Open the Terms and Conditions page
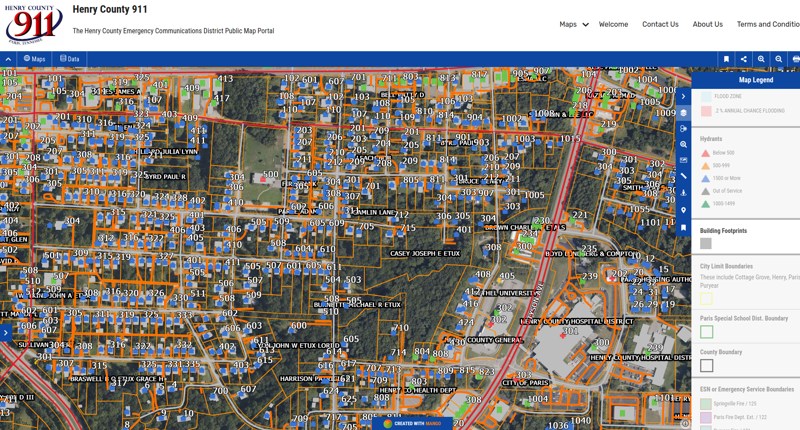Image resolution: width=800 pixels, height=430 pixels. (x=768, y=24)
